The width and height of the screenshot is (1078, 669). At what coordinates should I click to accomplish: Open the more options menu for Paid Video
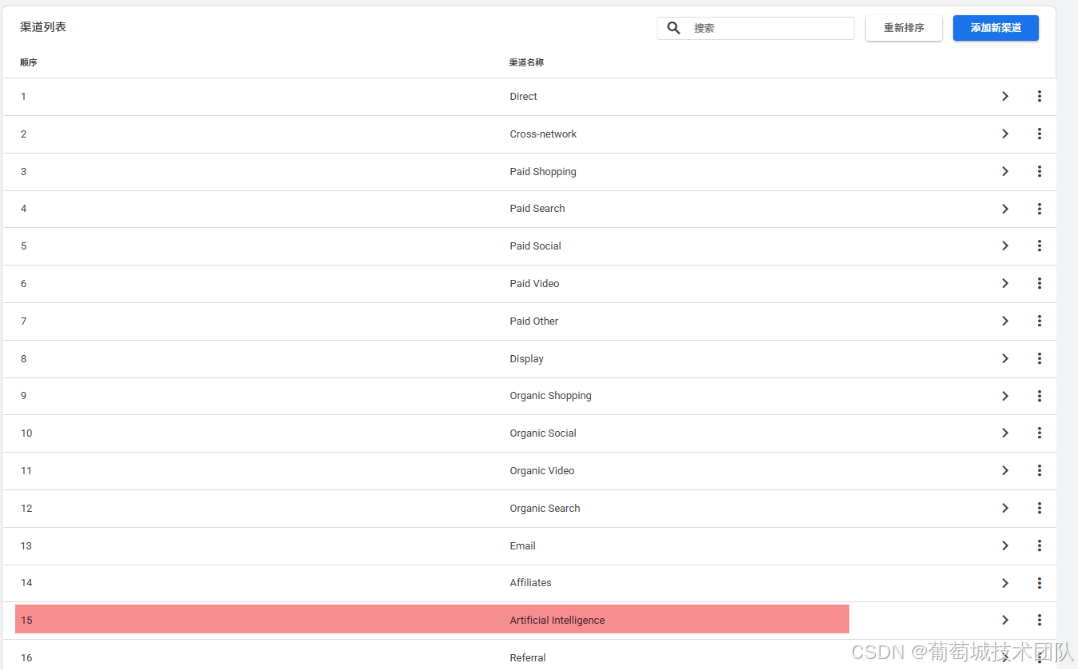(1039, 283)
